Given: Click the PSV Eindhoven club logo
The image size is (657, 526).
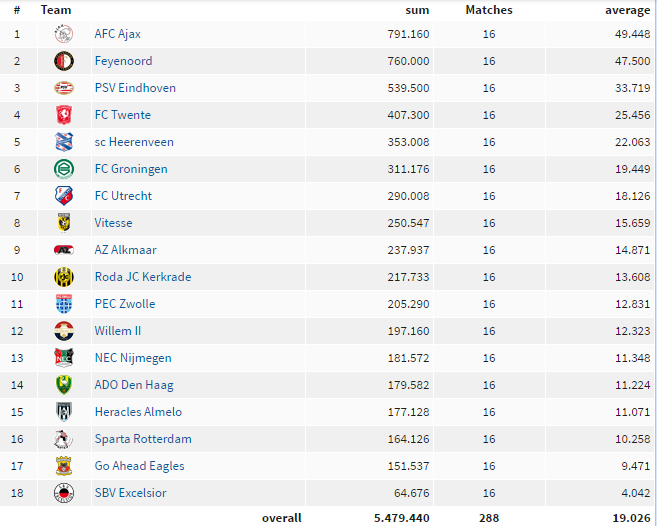Looking at the screenshot, I should 64,88.
